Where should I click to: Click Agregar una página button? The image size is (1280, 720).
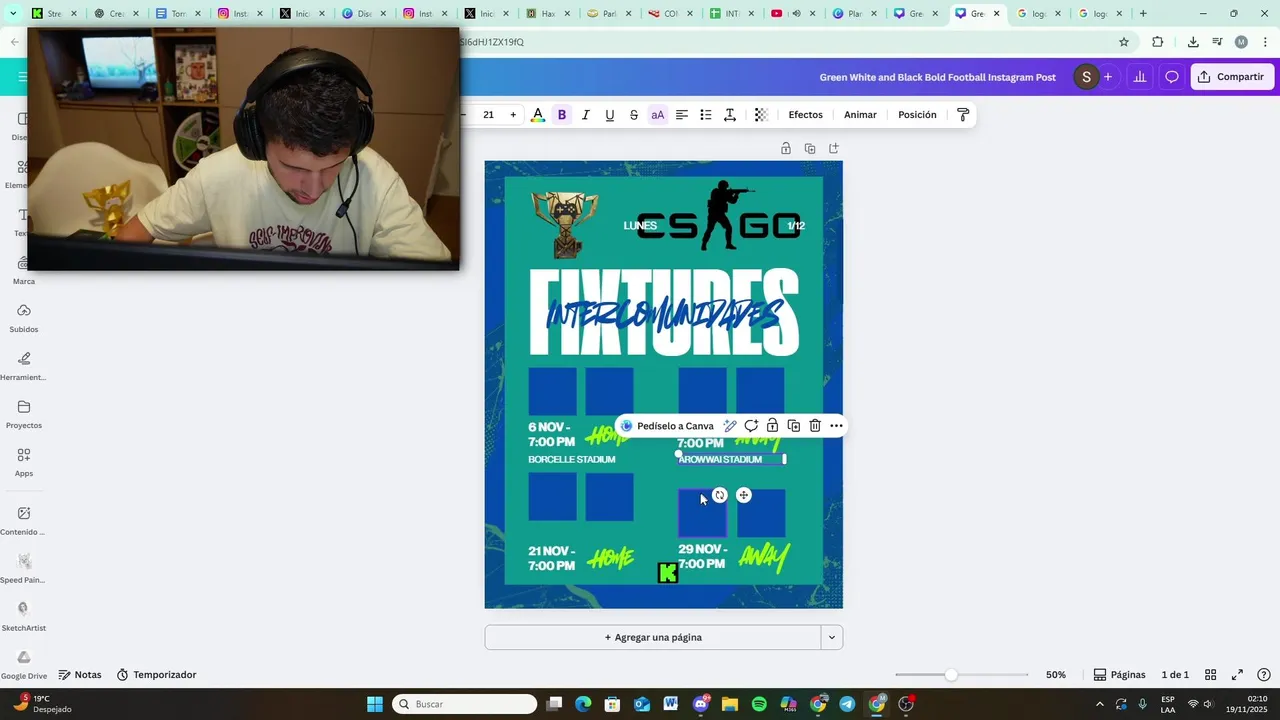[x=653, y=637]
